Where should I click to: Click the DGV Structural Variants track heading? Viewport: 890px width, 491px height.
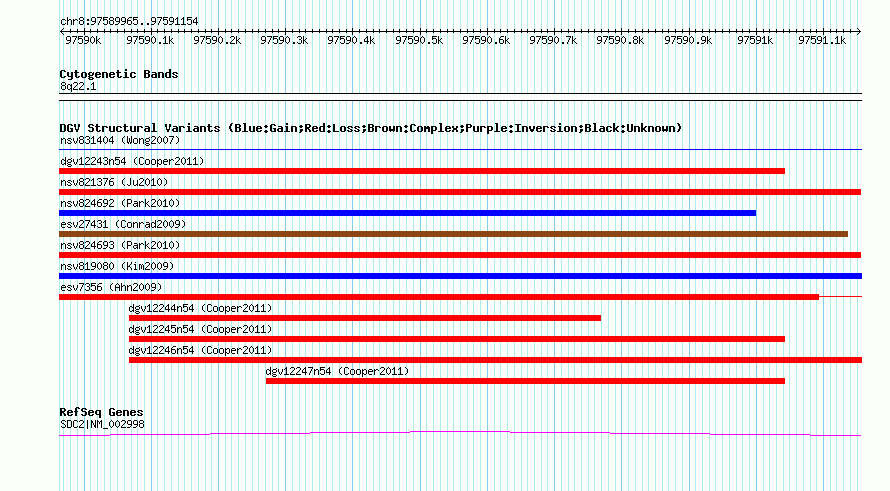370,128
